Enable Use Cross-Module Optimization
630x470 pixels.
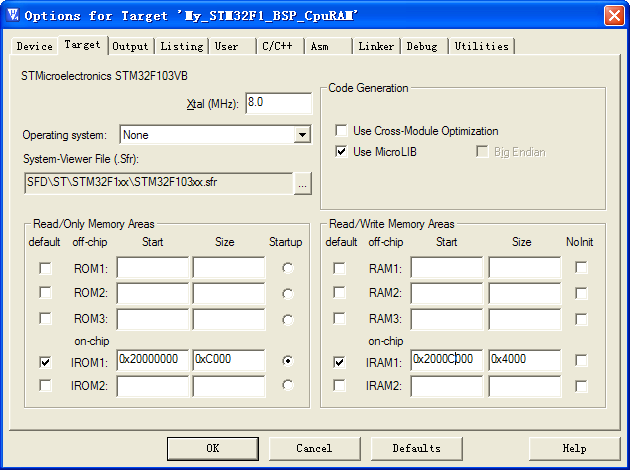click(x=341, y=131)
